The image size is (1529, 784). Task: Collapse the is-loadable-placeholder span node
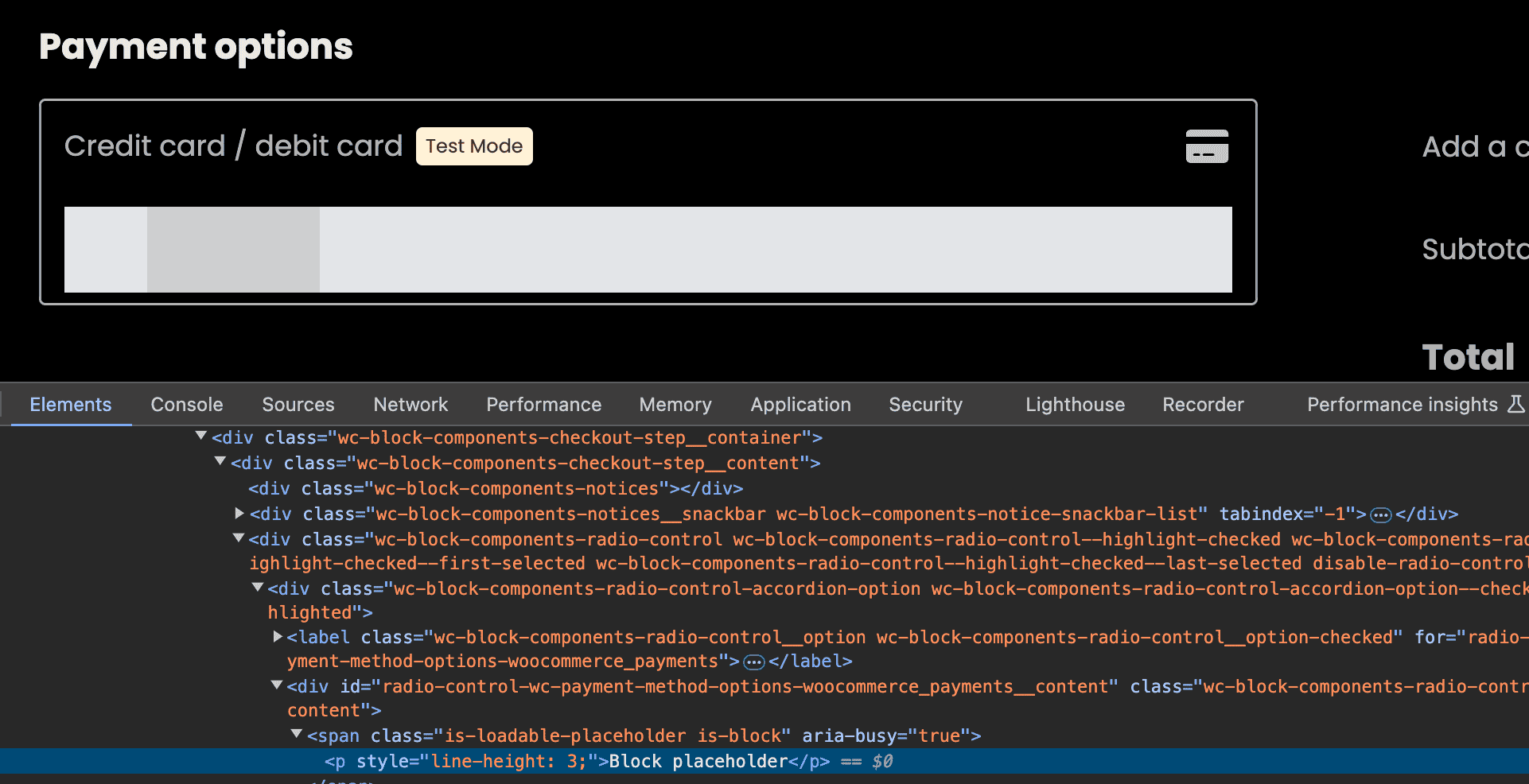[297, 735]
